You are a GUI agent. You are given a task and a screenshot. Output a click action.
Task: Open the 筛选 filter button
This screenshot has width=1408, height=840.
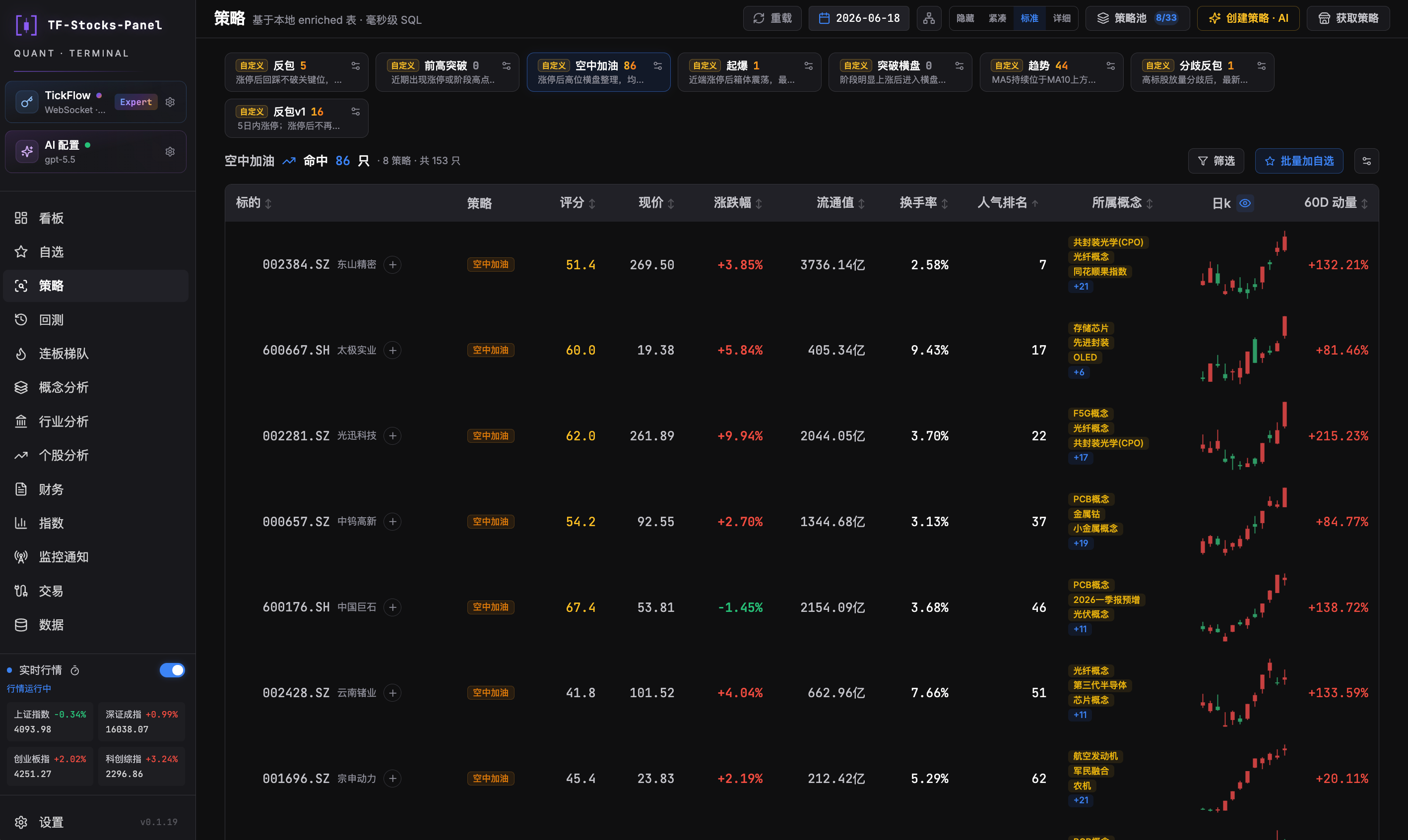(x=1216, y=161)
